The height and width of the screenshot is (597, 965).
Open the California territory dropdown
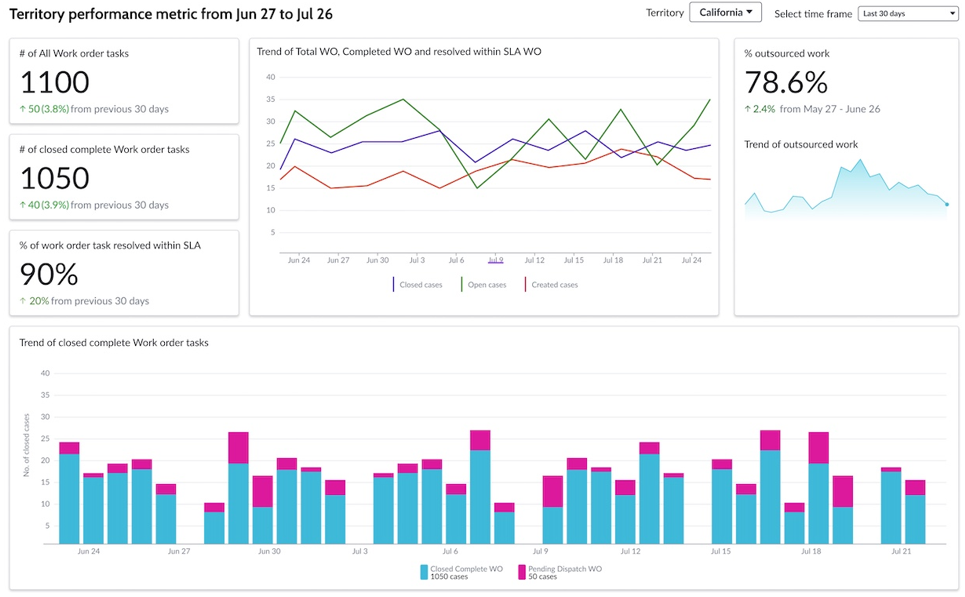[725, 12]
